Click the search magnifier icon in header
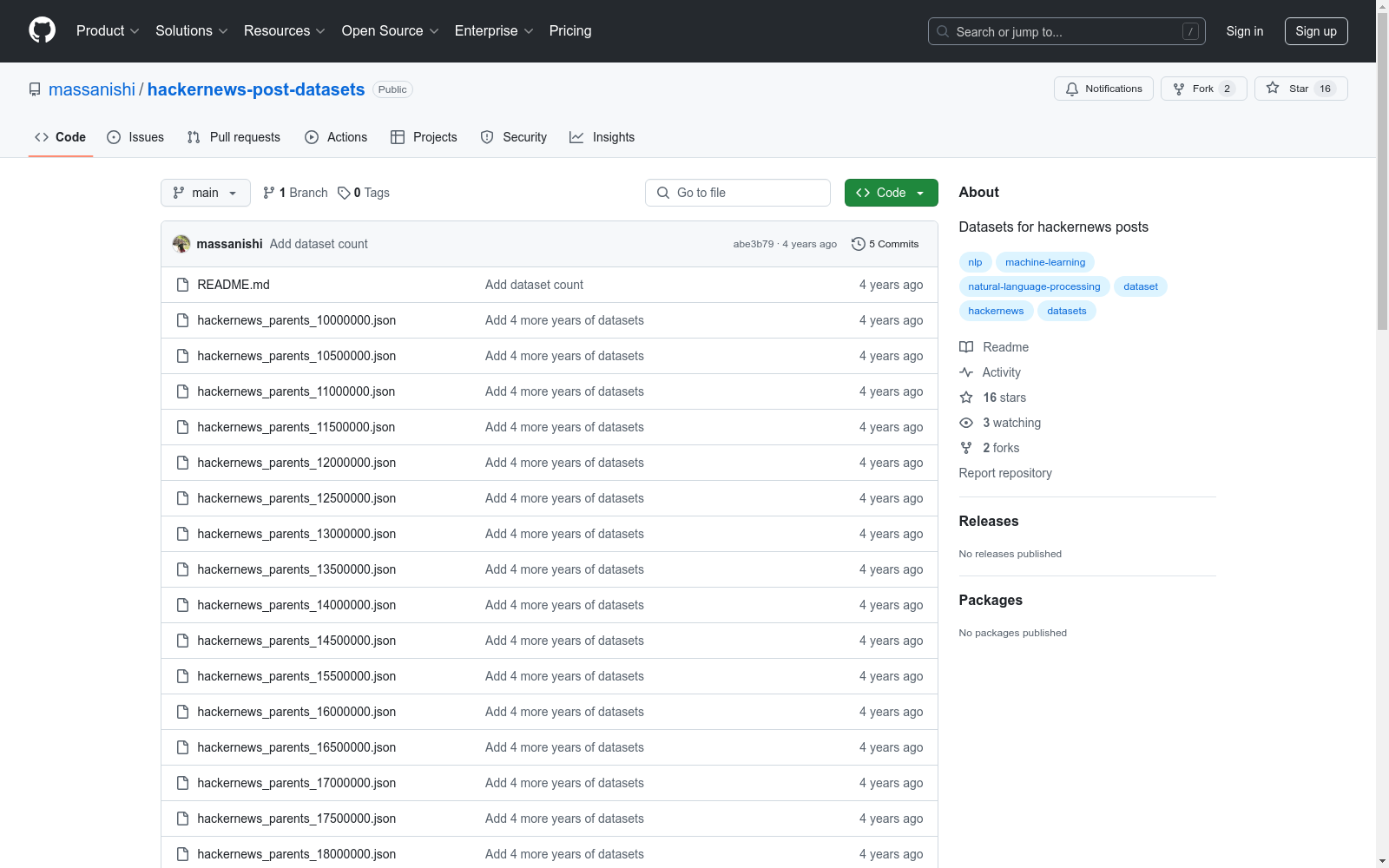Screen dimensions: 1389x868 (x=943, y=31)
